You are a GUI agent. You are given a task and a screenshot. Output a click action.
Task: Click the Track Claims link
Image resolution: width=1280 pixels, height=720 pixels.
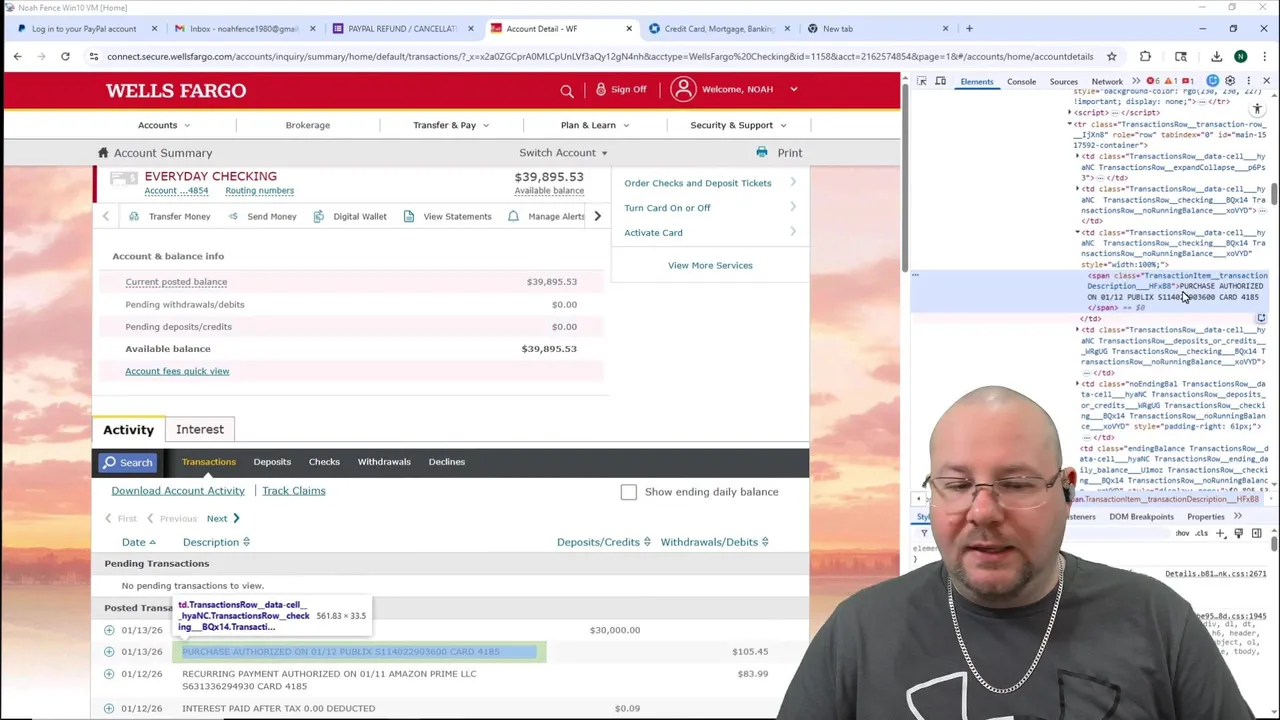(294, 491)
